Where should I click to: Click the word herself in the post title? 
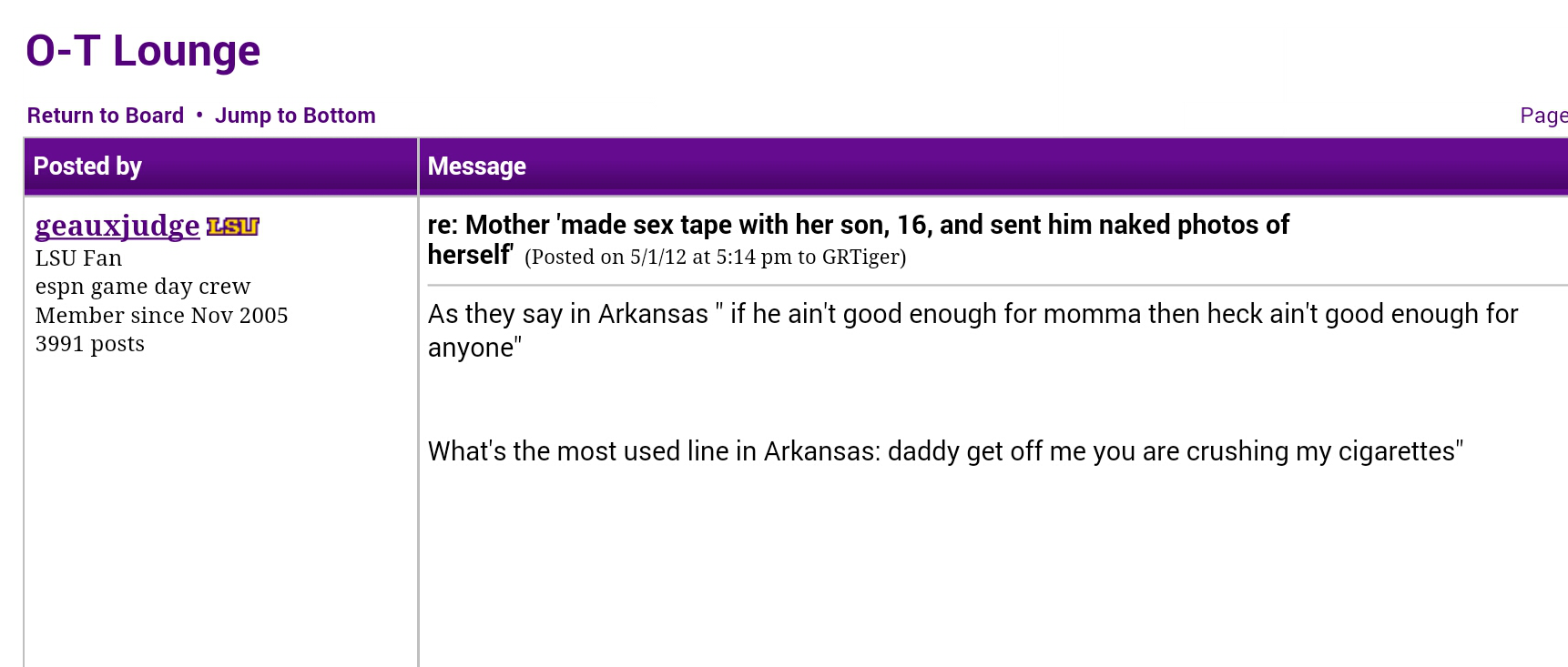coord(470,255)
